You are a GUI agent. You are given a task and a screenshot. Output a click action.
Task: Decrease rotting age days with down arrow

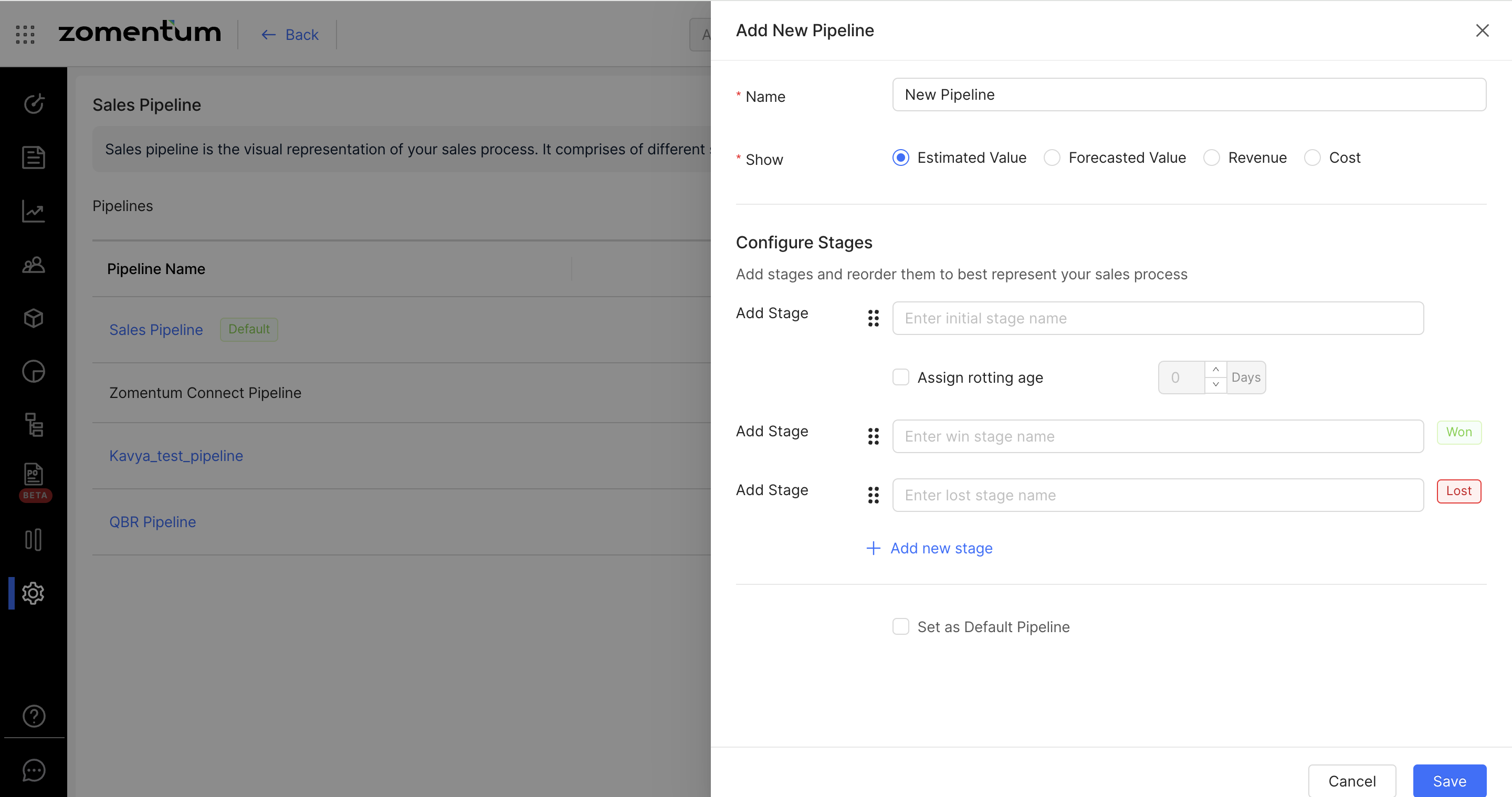point(1215,385)
